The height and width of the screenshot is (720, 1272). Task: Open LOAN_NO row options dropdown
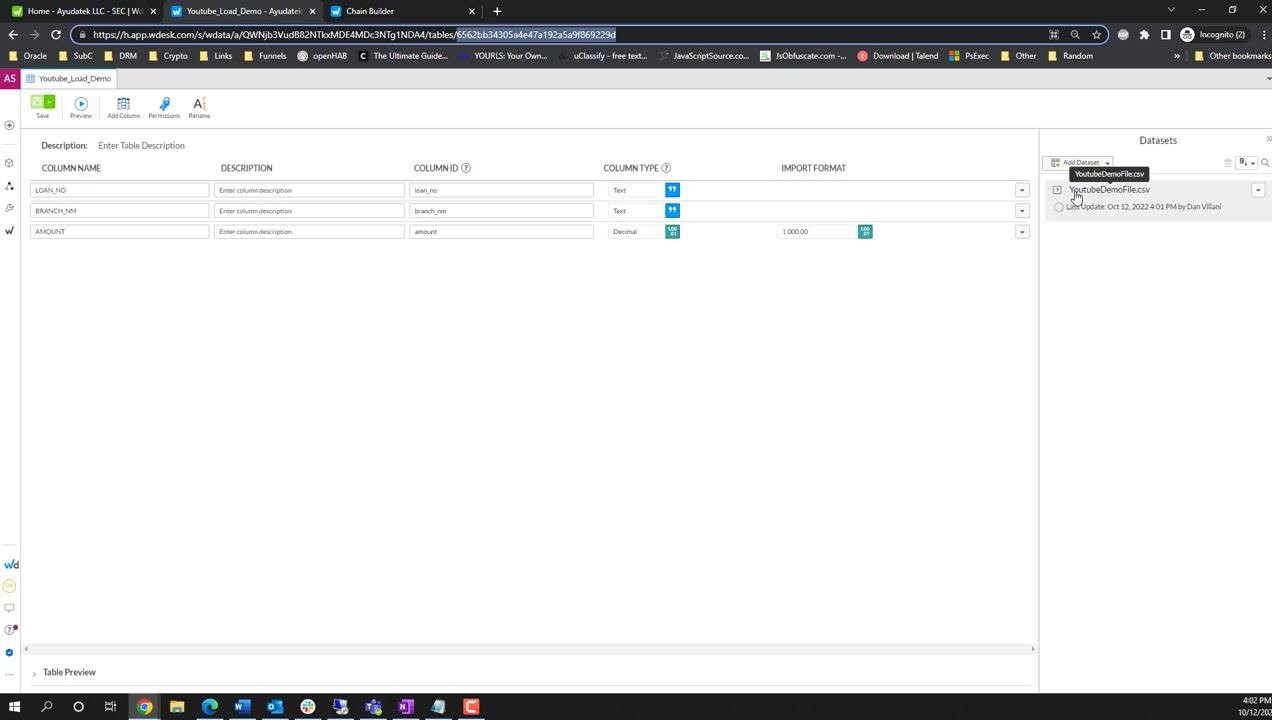1021,190
